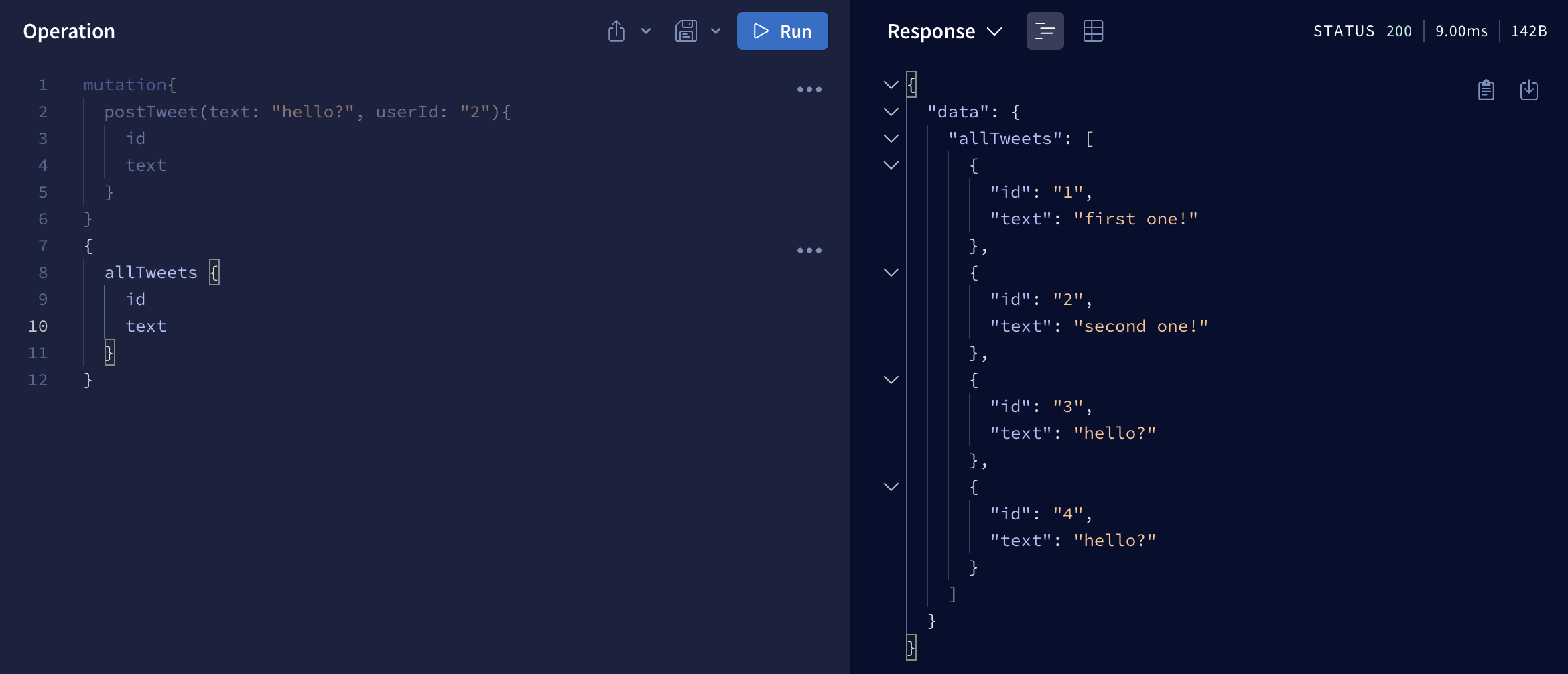Collapse the tweet object with id "2"
Image resolution: width=1568 pixels, height=674 pixels.
pos(891,273)
